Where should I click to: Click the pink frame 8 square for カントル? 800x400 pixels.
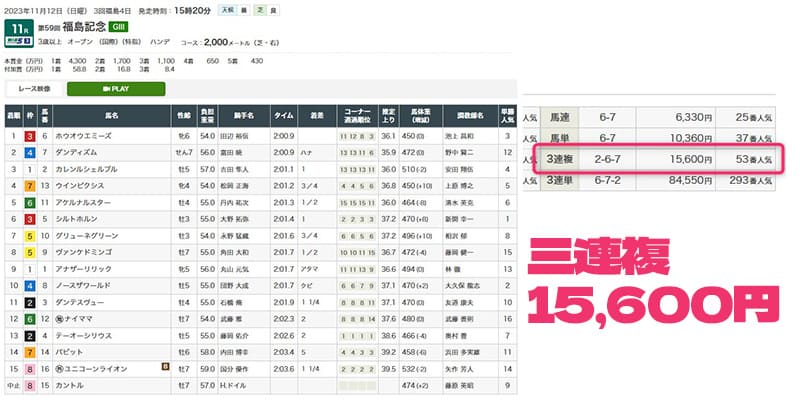[x=29, y=386]
